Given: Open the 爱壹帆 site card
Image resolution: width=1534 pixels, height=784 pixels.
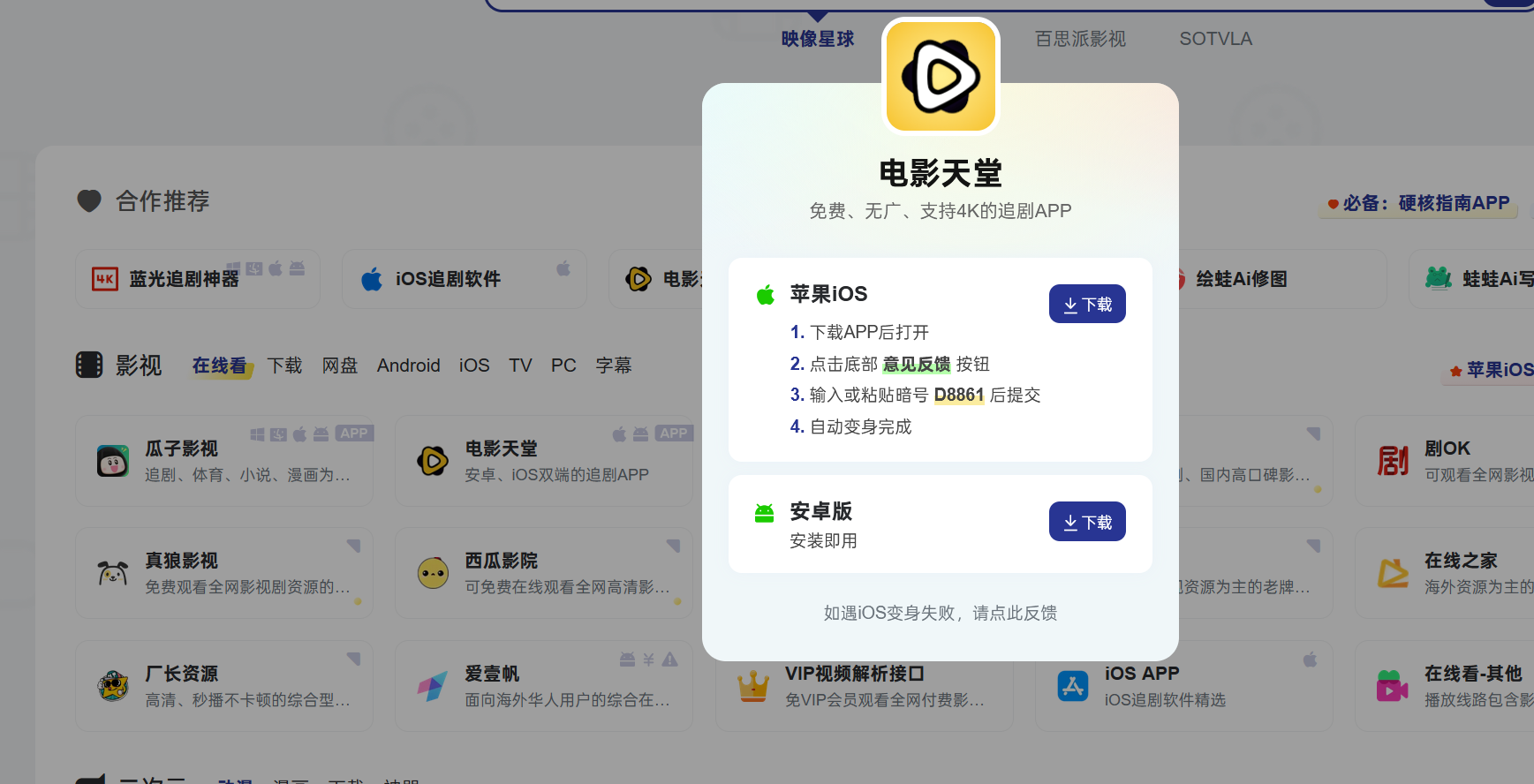Looking at the screenshot, I should pos(544,686).
